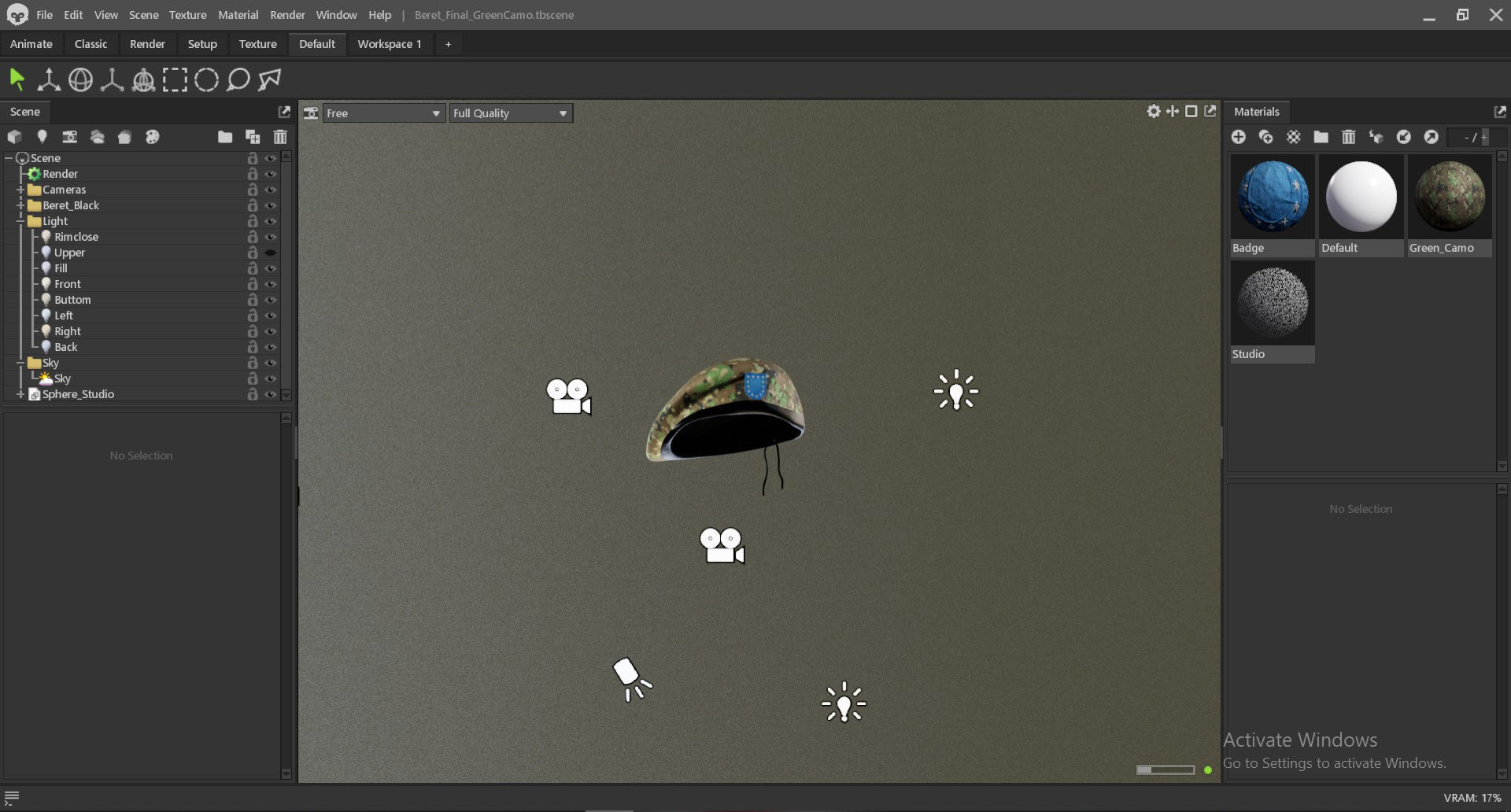Click the split viewport icon

pos(1173,112)
